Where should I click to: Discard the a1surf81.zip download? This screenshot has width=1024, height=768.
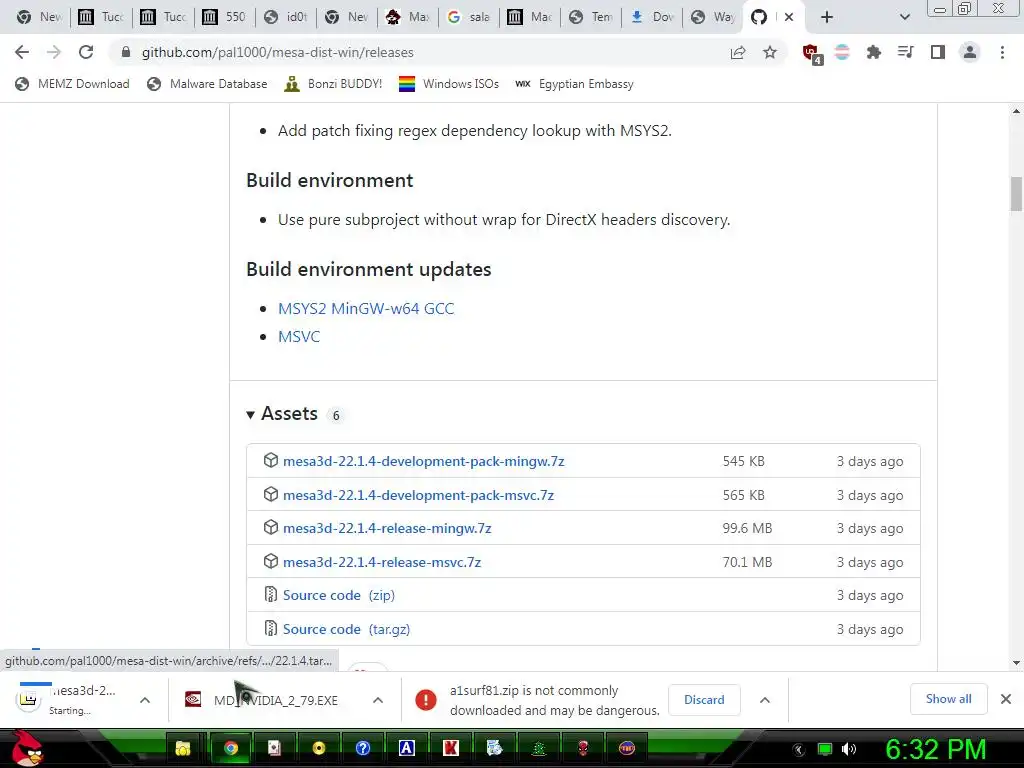click(704, 699)
